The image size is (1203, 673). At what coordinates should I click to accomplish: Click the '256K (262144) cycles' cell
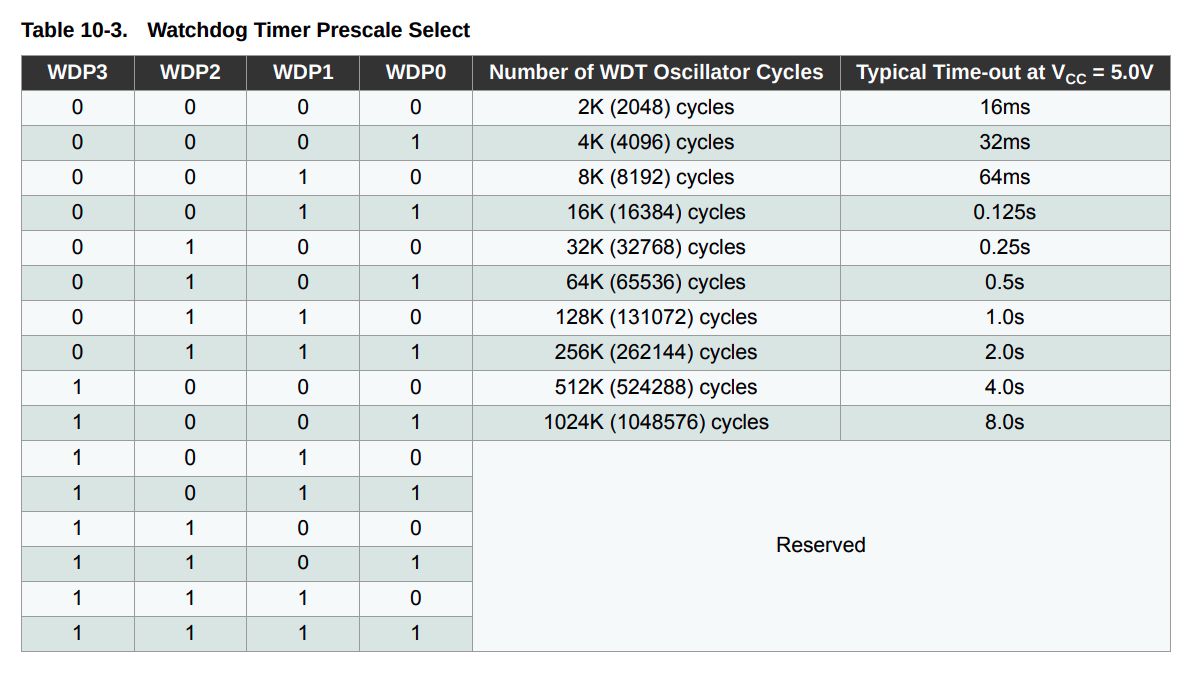click(x=656, y=353)
